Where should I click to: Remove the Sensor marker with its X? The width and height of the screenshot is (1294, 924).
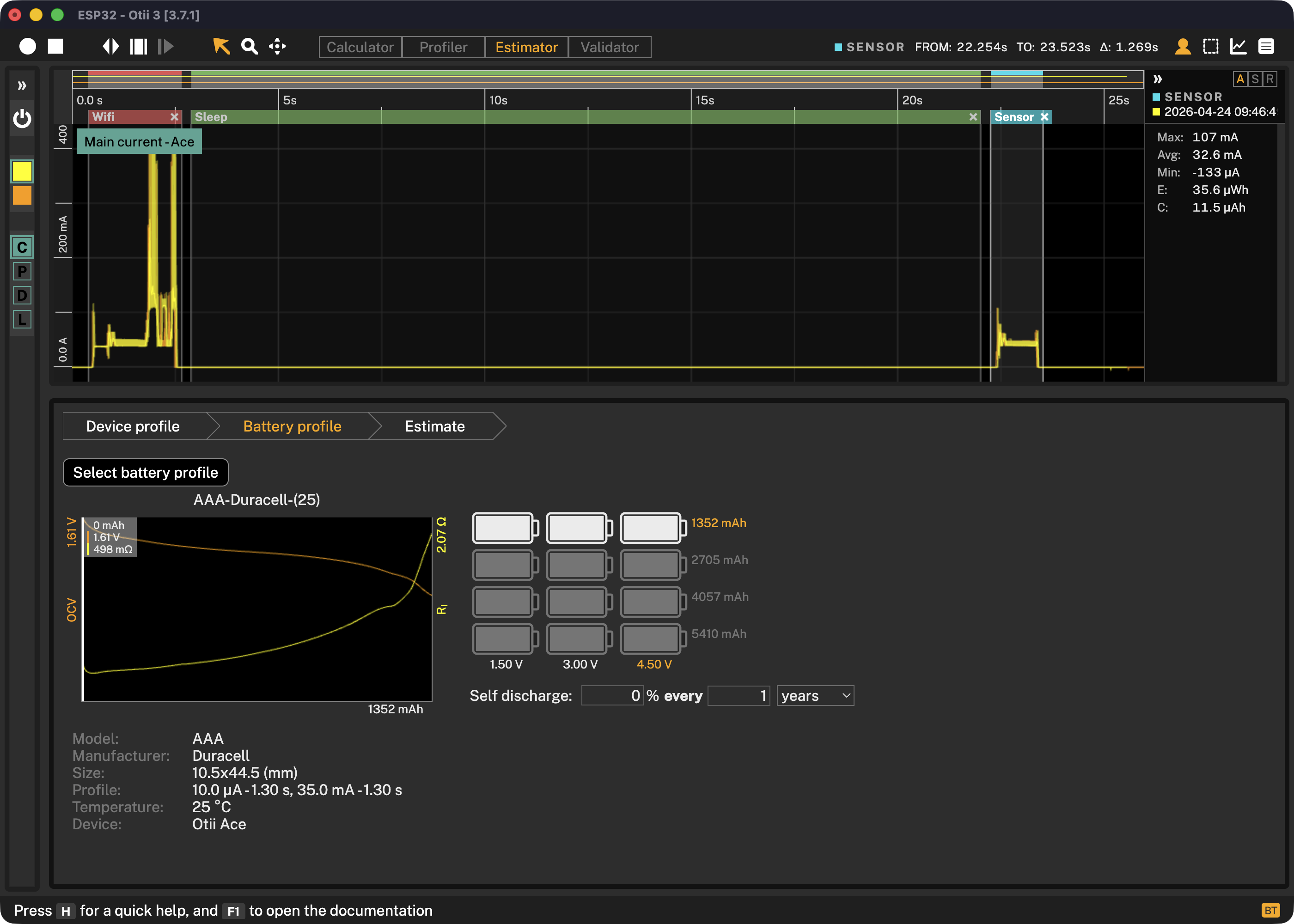[1044, 116]
